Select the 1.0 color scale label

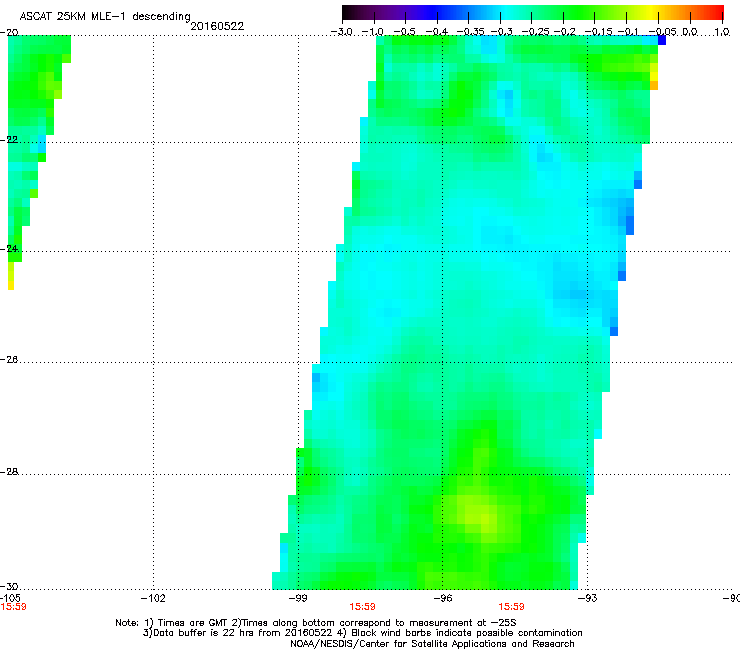click(722, 32)
